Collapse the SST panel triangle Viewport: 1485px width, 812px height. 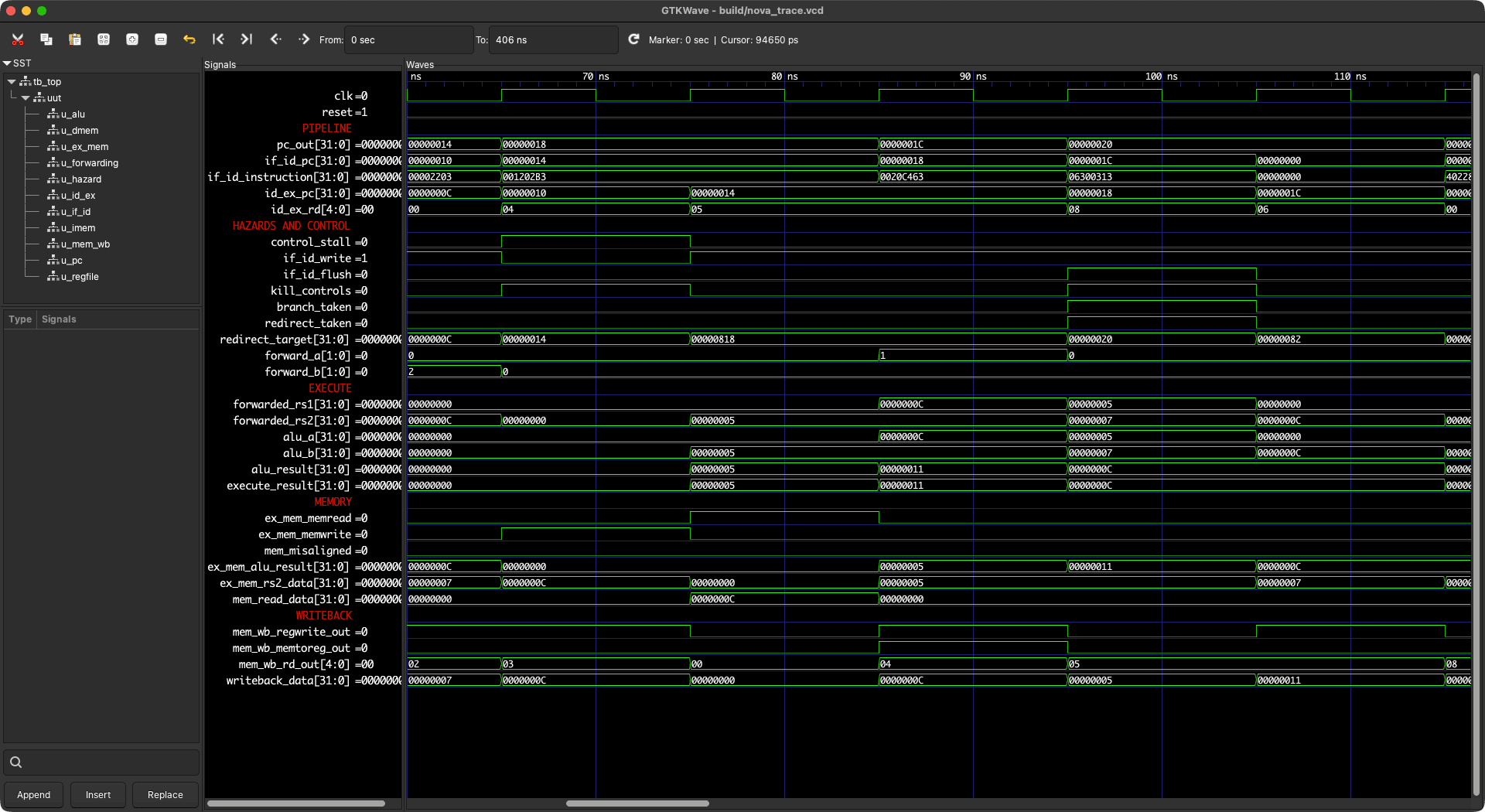7,63
